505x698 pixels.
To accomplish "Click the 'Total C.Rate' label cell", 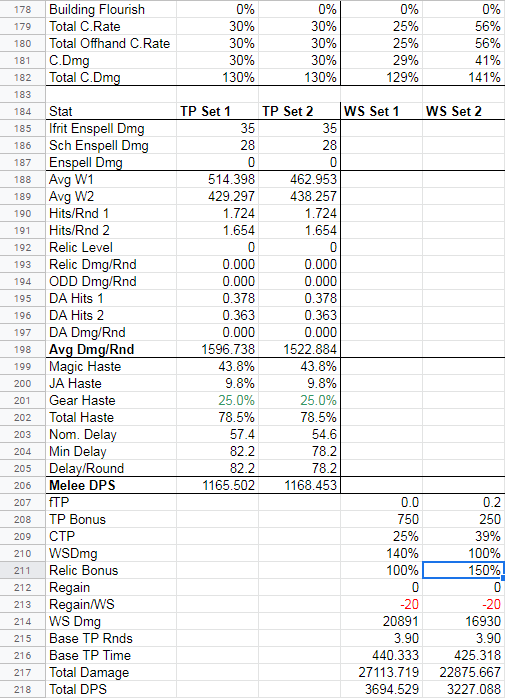I will [x=111, y=26].
